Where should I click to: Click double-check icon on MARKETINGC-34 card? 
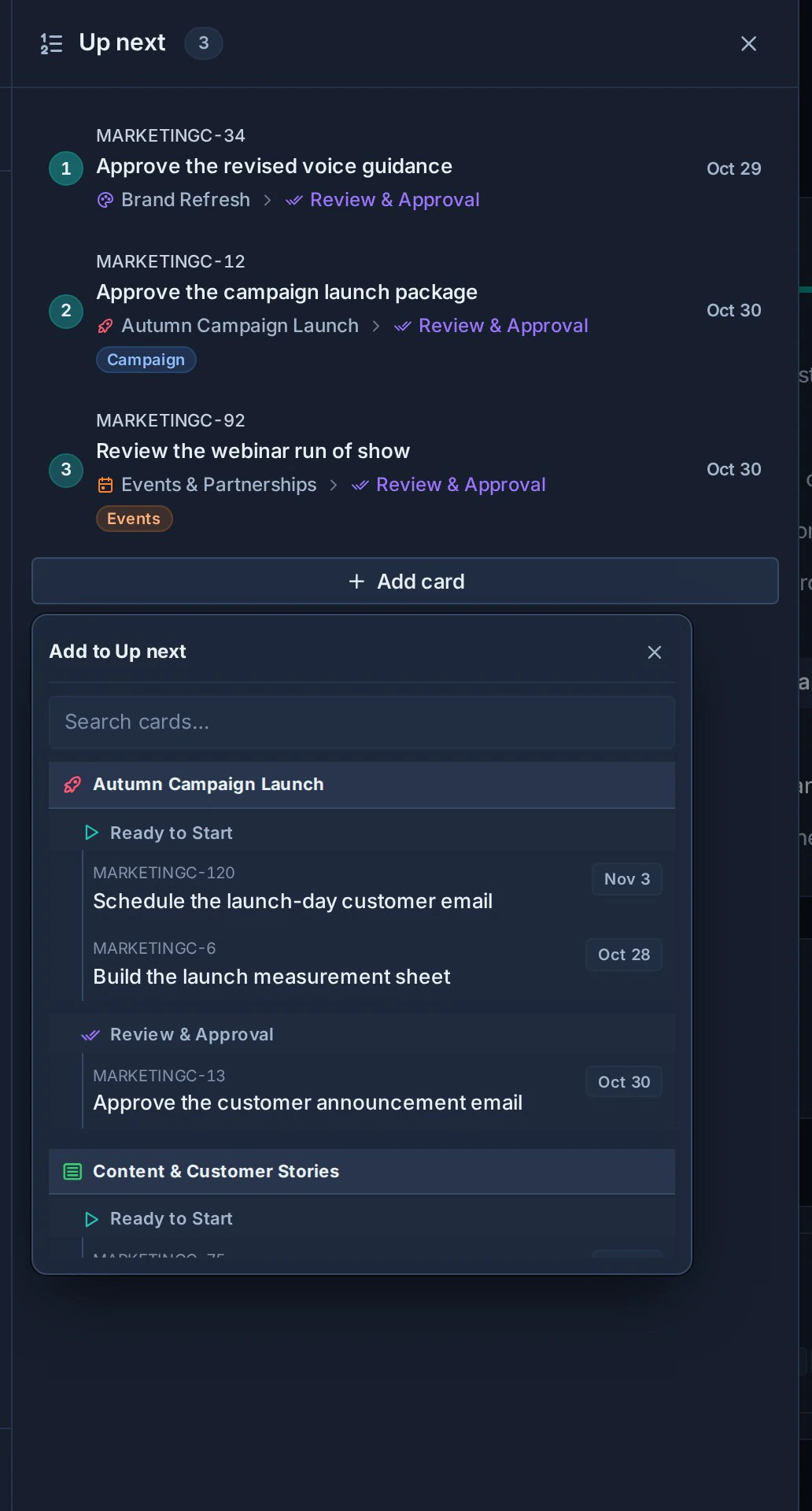pyautogui.click(x=293, y=201)
